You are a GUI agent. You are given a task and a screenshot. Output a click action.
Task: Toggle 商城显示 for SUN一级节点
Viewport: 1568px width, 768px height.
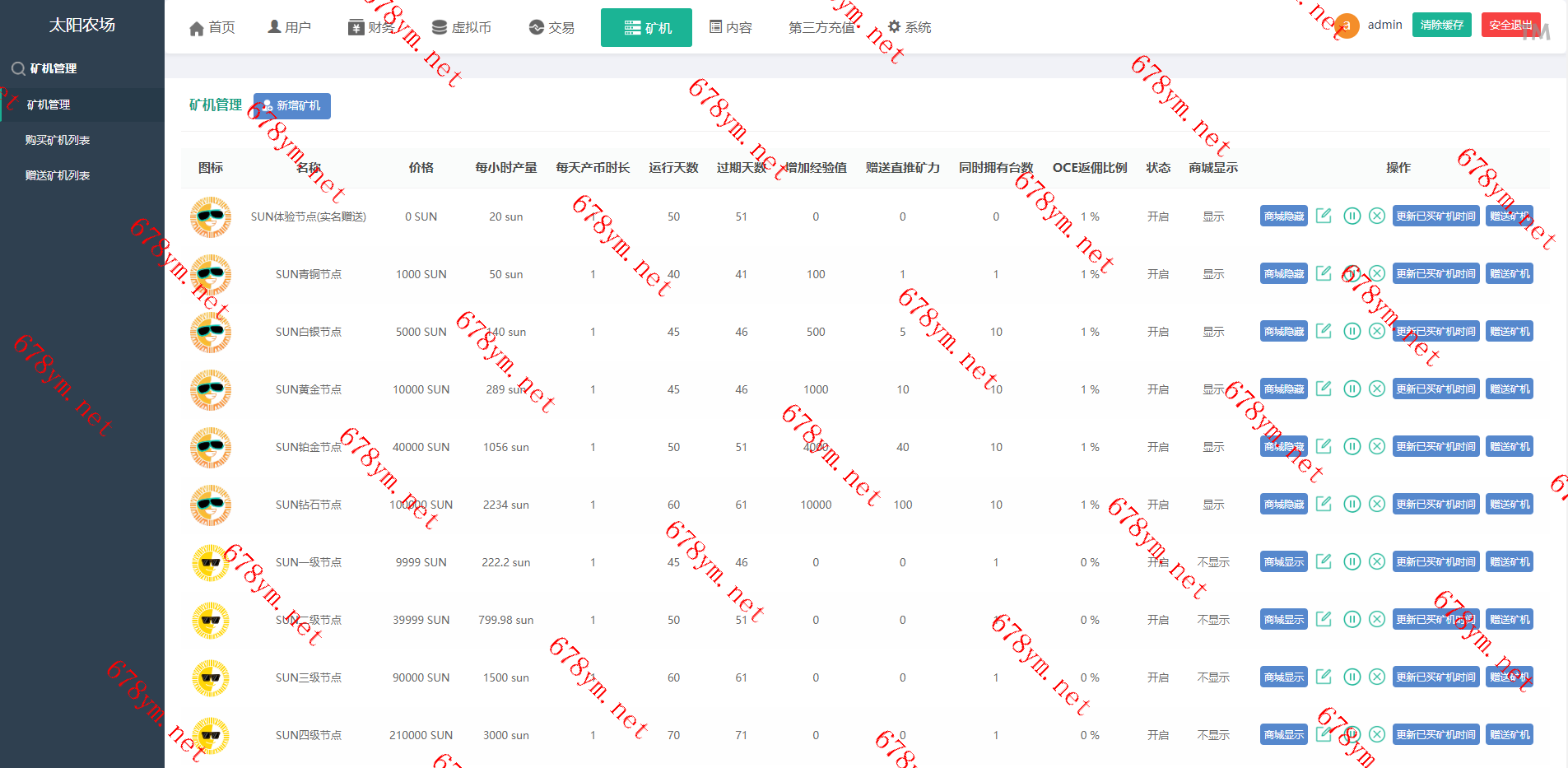(x=1283, y=562)
